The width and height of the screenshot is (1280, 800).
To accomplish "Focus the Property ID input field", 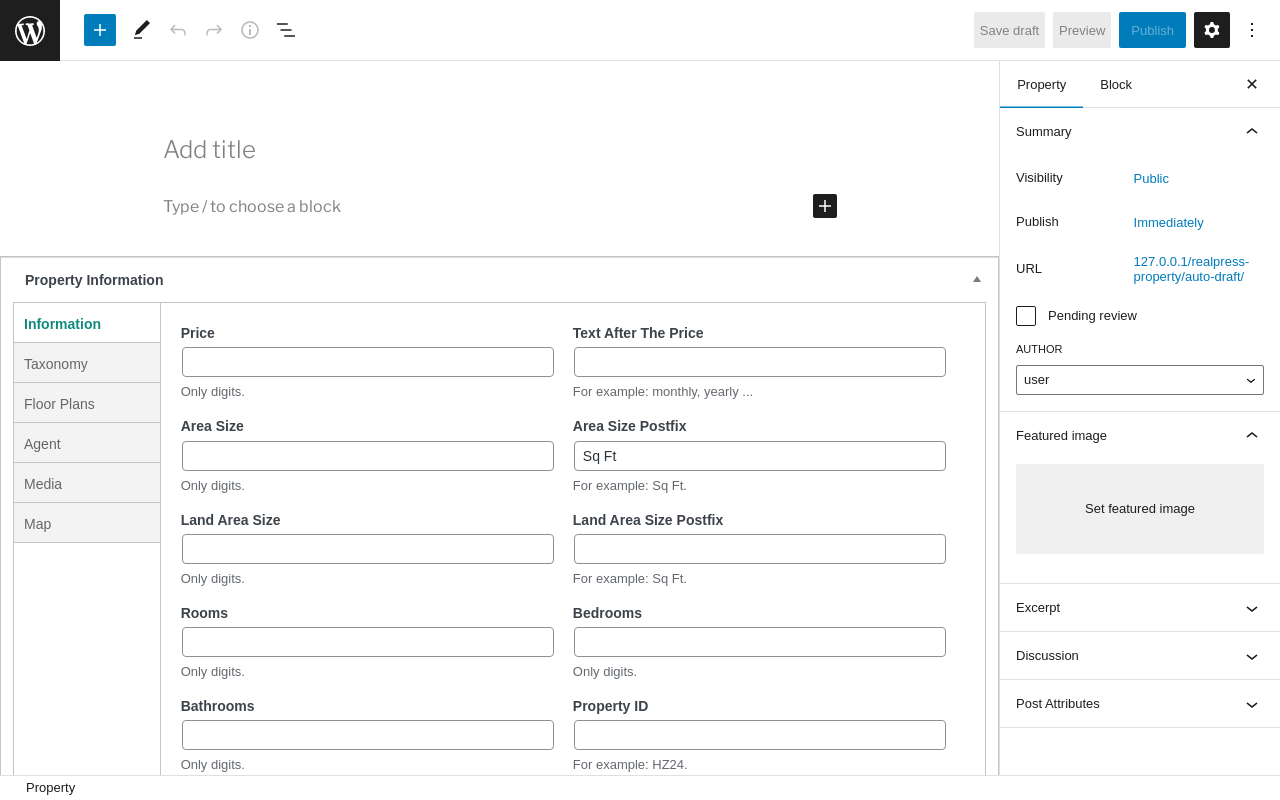I will tap(760, 735).
